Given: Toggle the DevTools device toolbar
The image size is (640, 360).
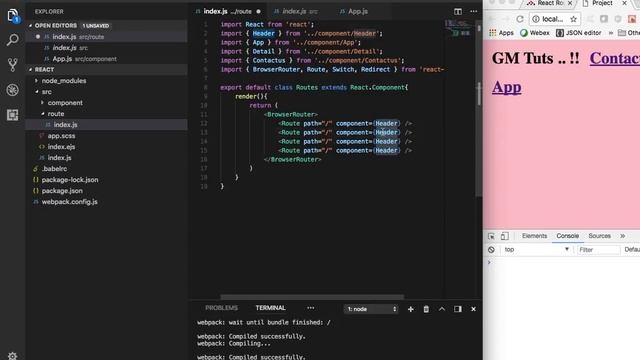Looking at the screenshot, I should [505, 236].
